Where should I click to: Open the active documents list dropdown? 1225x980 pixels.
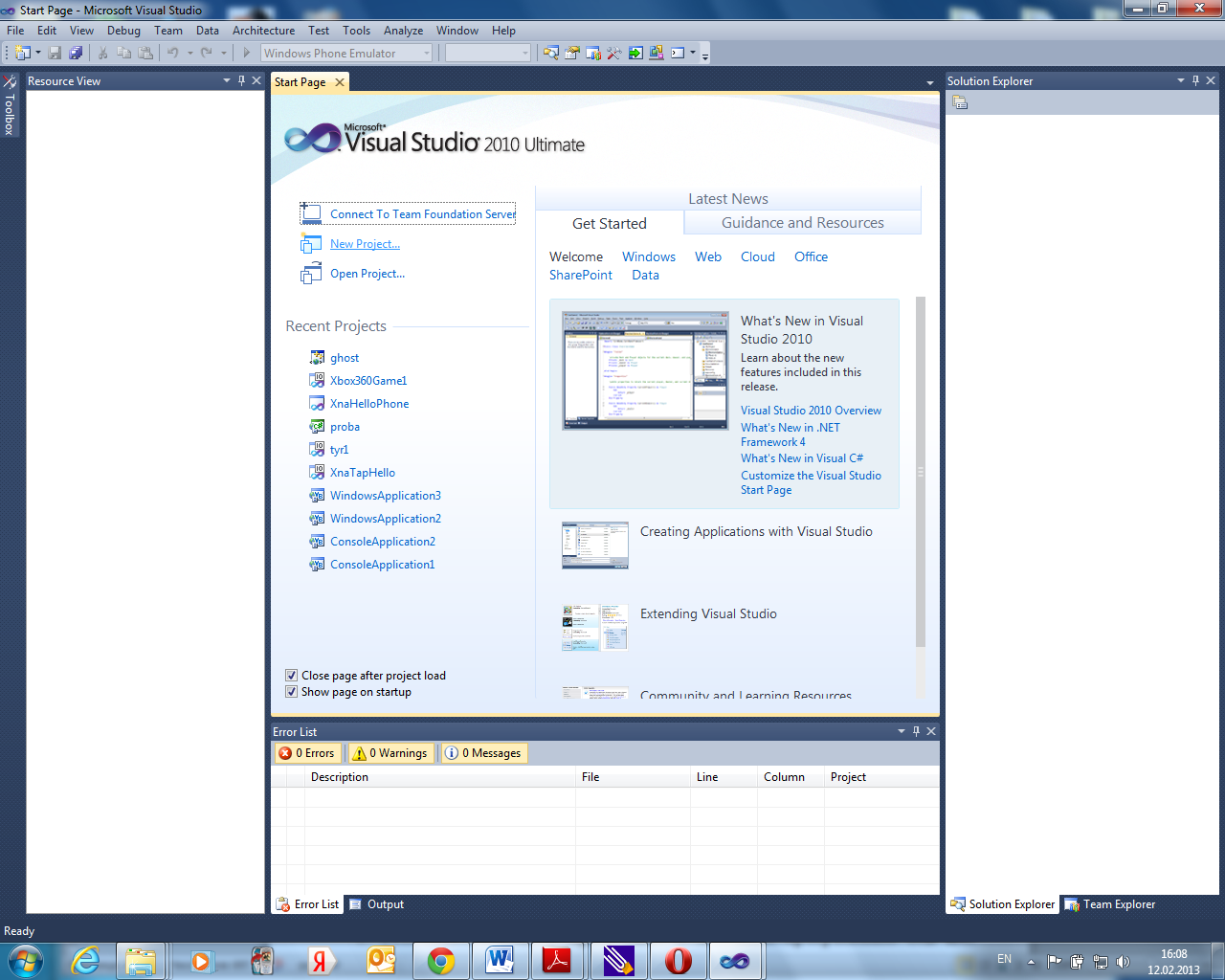pos(930,83)
